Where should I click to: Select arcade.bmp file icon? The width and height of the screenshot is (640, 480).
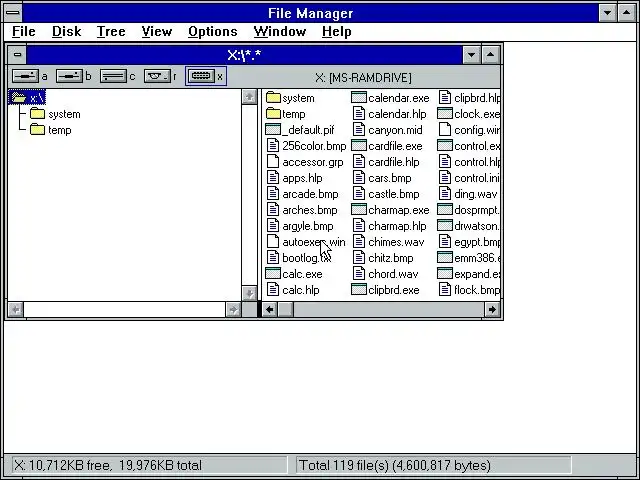pos(273,193)
